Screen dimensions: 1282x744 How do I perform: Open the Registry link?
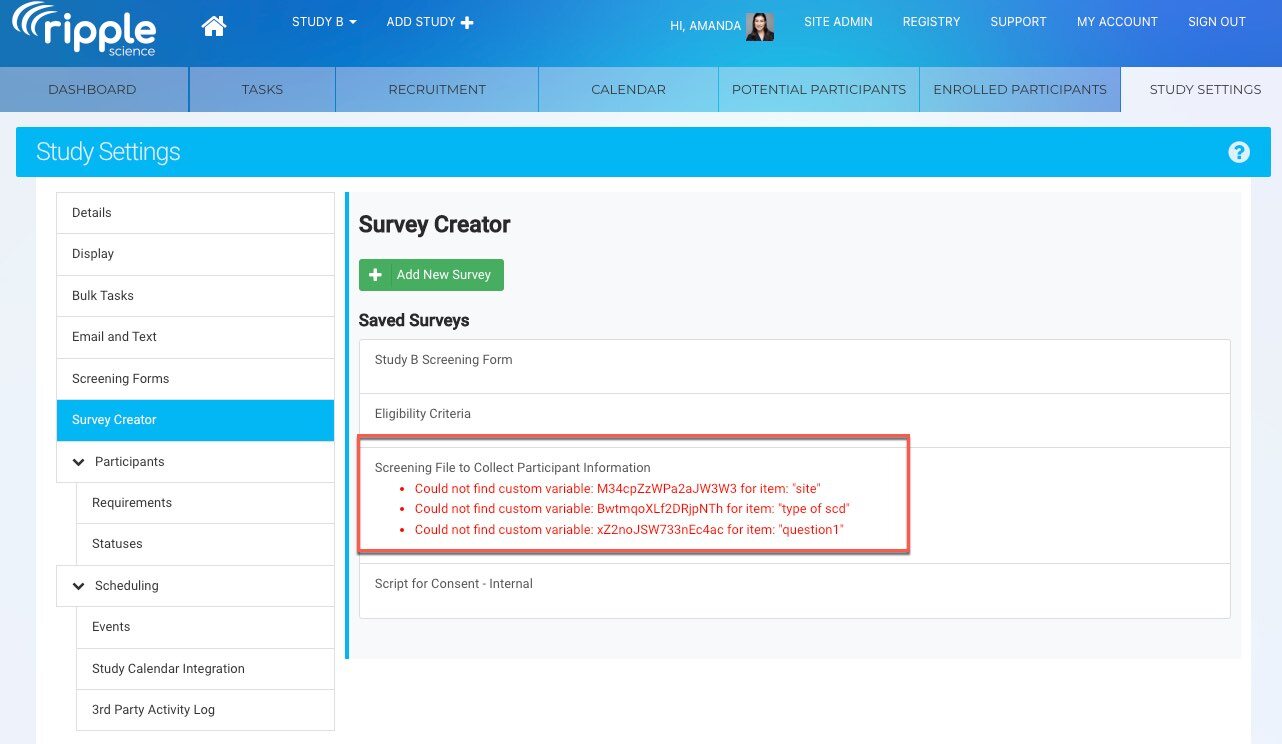pos(931,22)
